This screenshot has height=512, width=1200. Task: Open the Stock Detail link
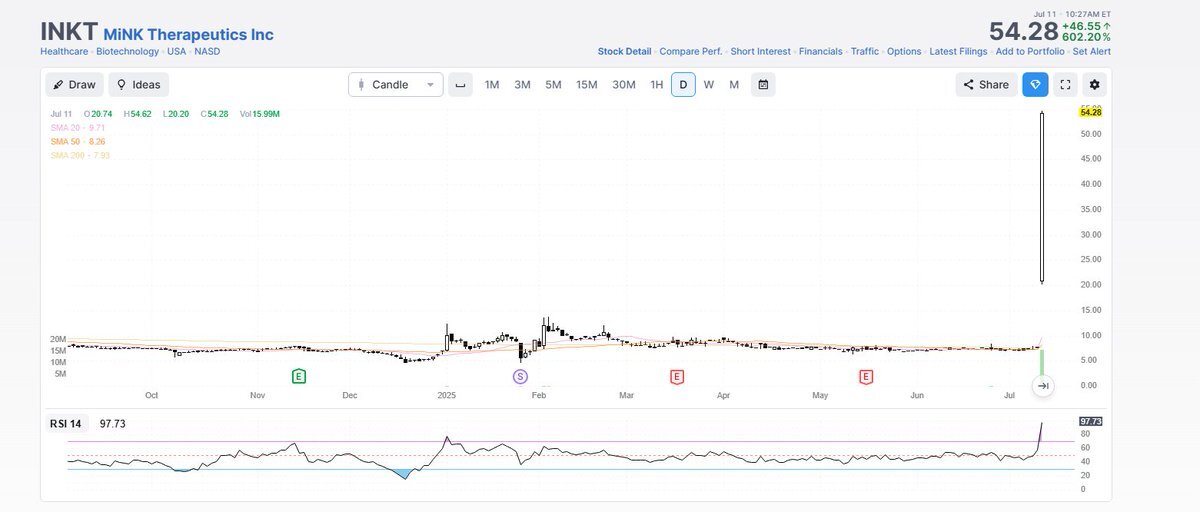[x=624, y=51]
